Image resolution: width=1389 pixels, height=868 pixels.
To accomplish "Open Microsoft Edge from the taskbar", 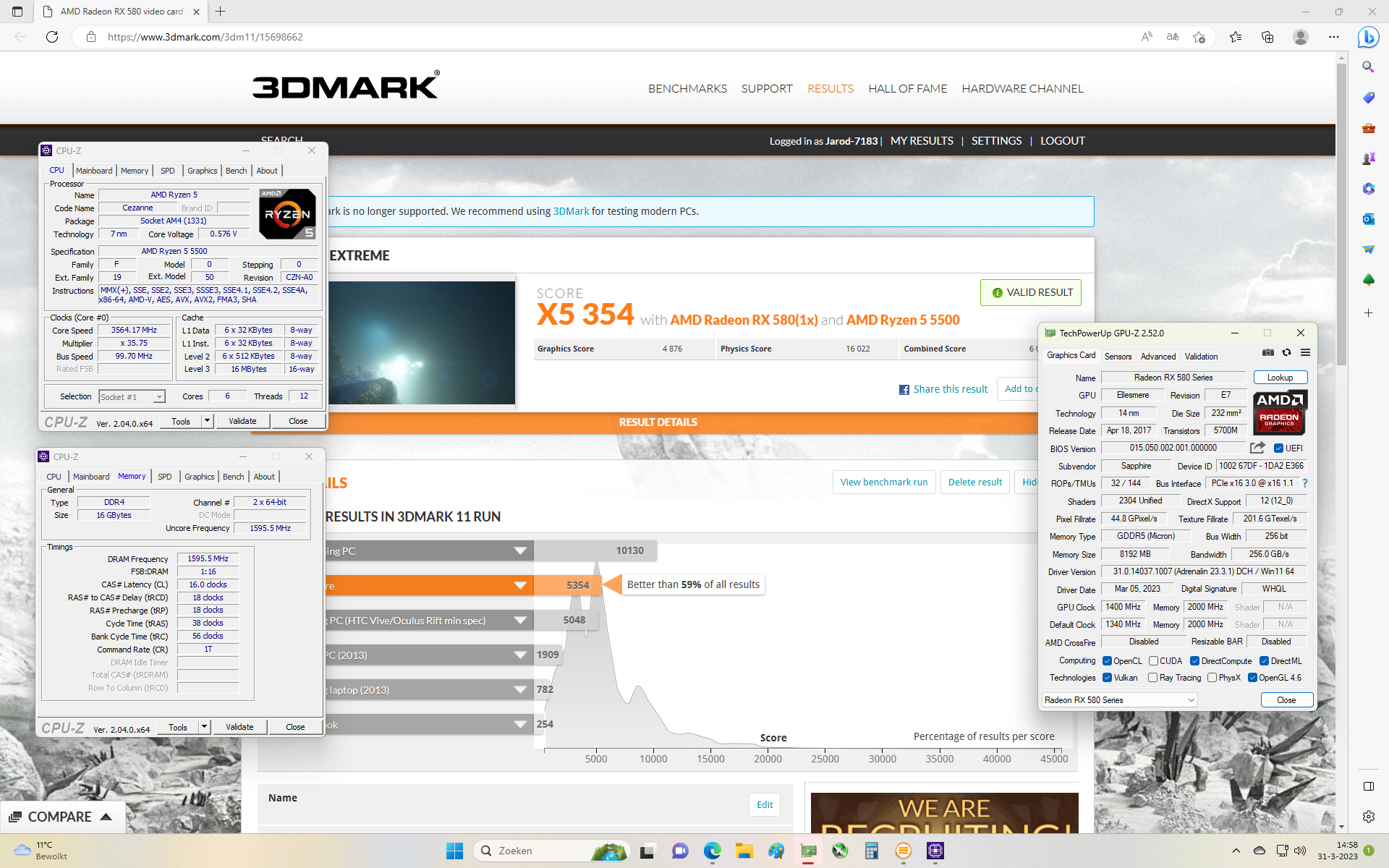I will click(x=712, y=851).
